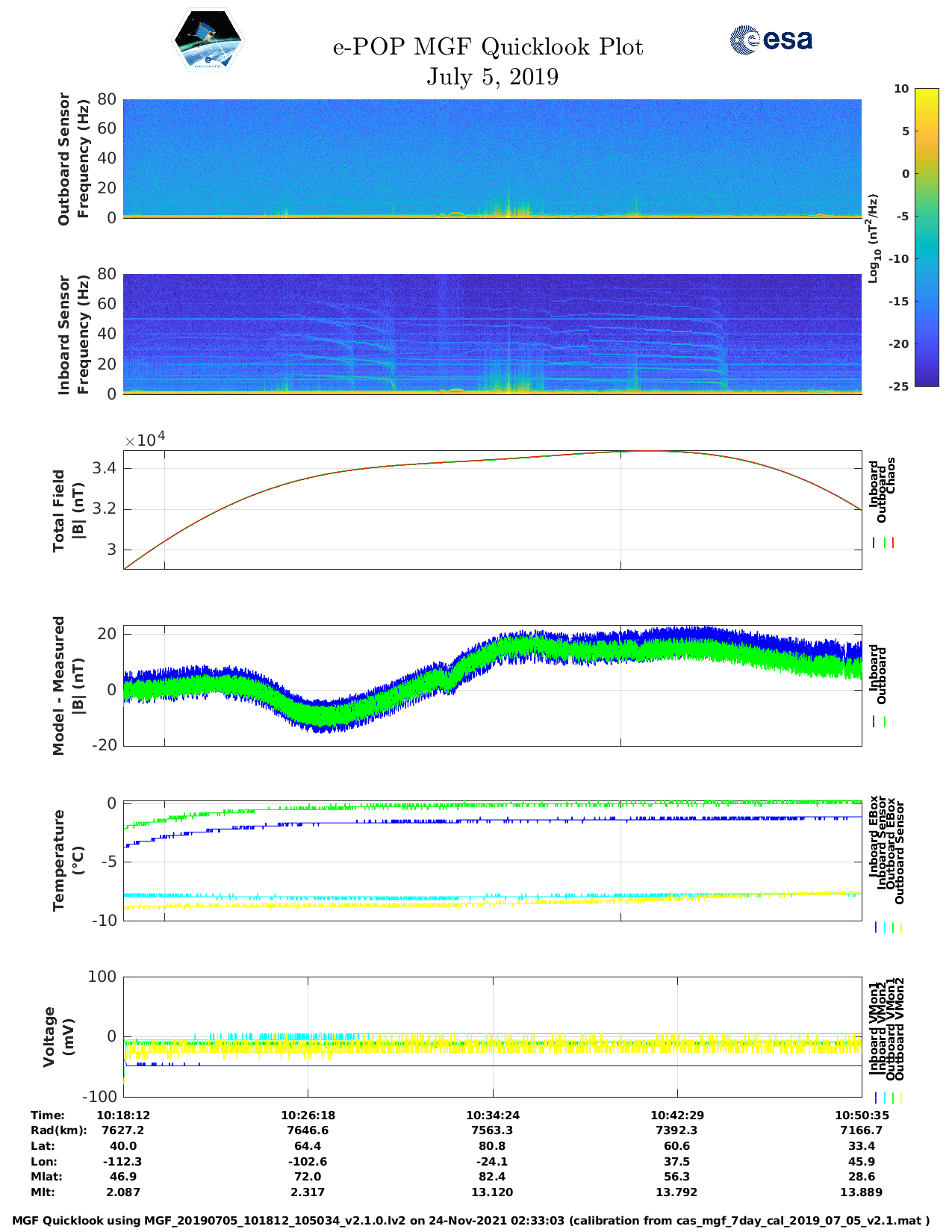The image size is (952, 1232).
Task: Click the red Chaos legend marker in Total Field
Action: pos(892,543)
